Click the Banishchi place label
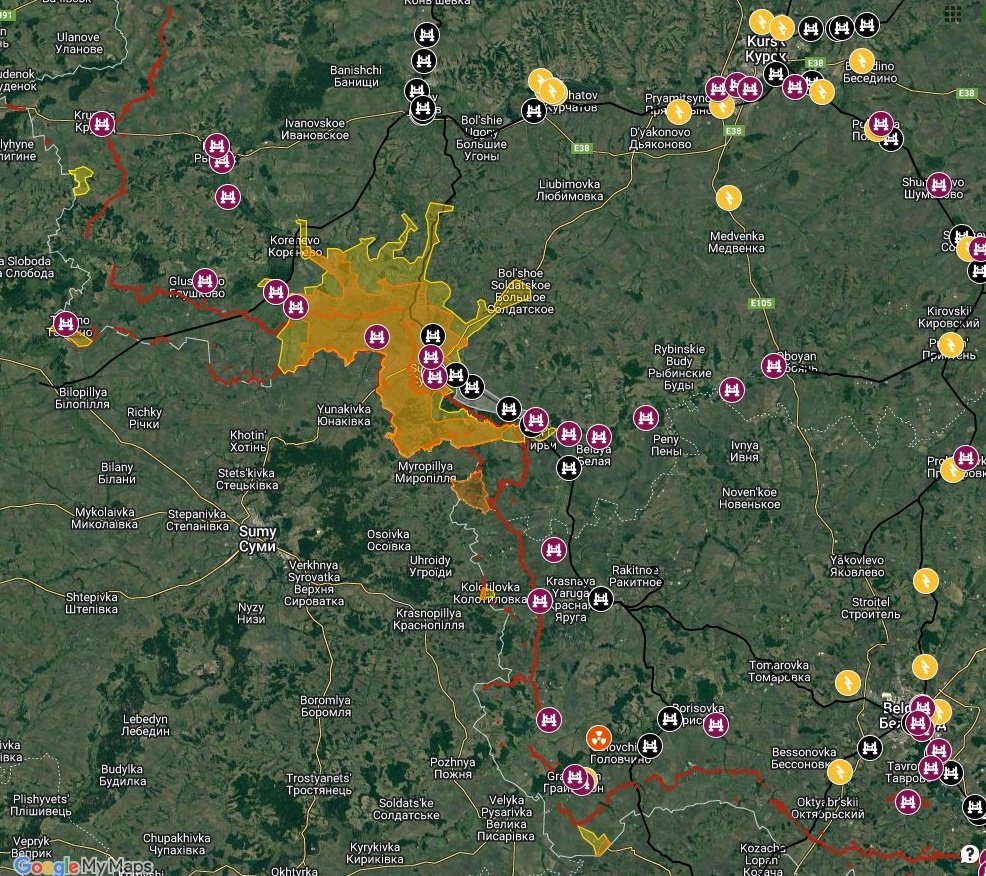The width and height of the screenshot is (986, 876). [x=356, y=76]
